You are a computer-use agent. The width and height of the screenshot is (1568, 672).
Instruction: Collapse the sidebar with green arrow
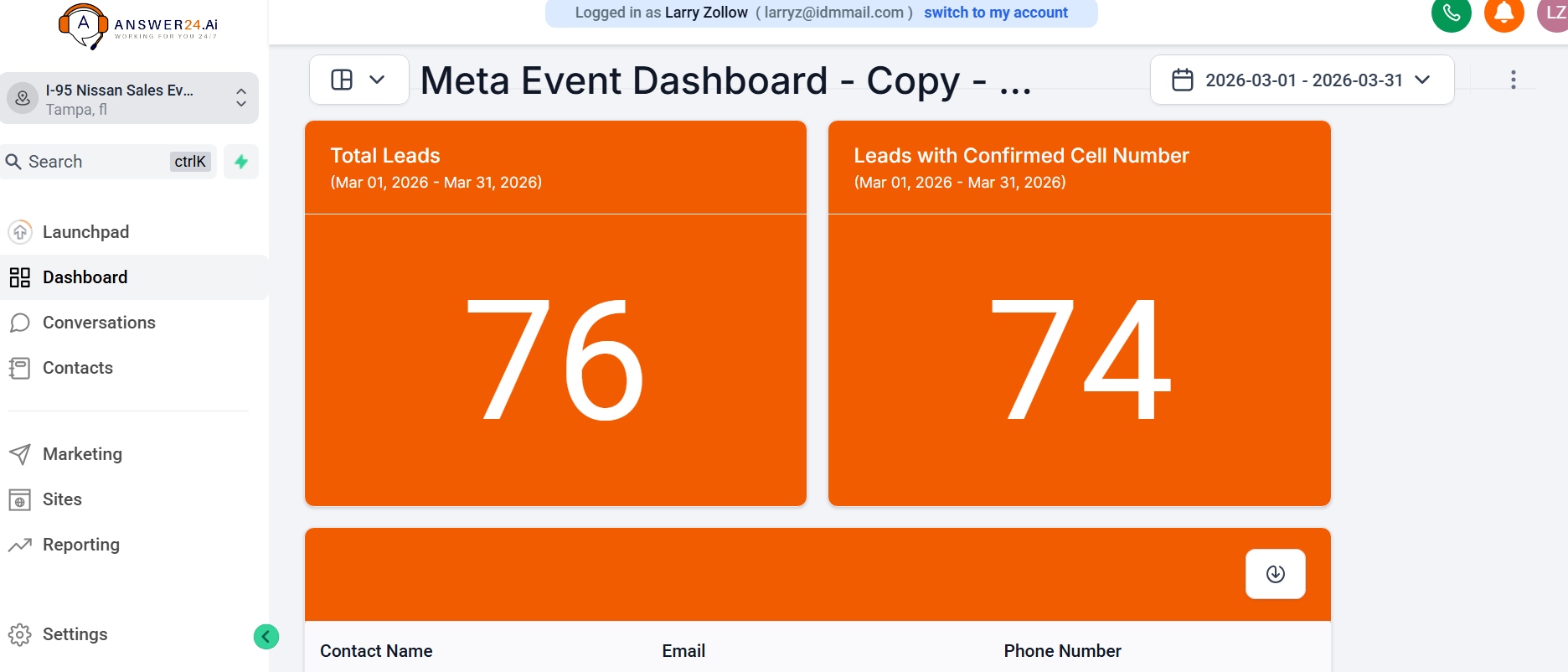tap(266, 637)
